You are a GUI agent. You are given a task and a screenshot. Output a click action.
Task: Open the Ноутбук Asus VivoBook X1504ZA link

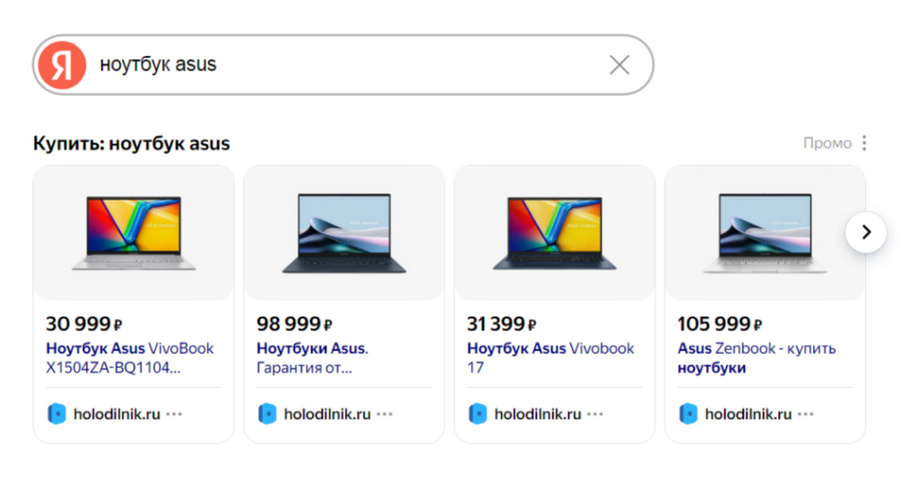[x=130, y=358]
